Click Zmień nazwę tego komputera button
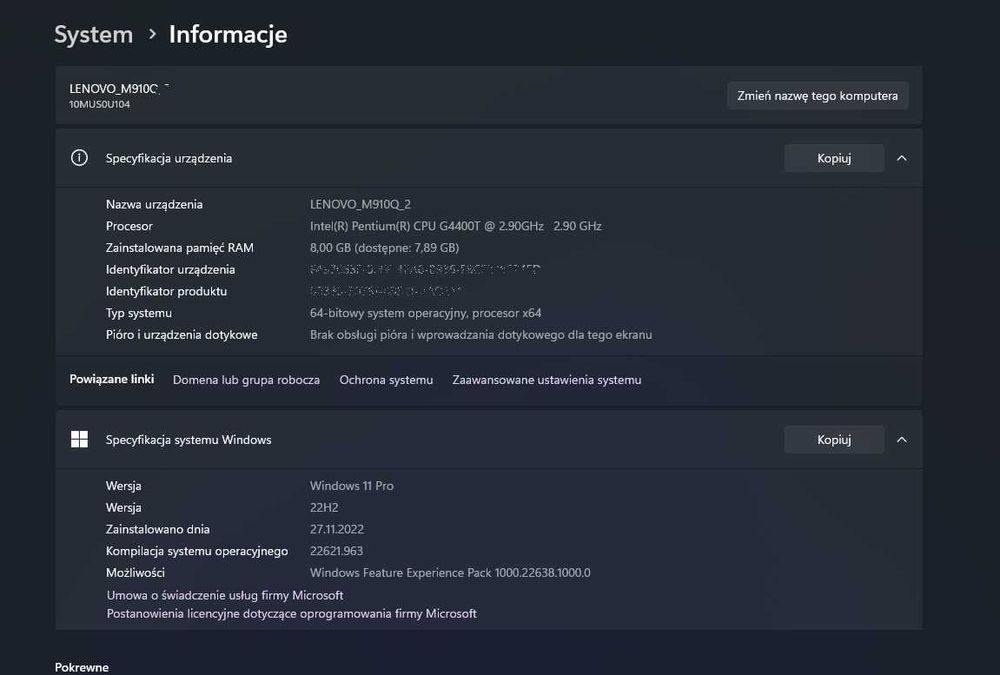This screenshot has width=1000, height=675. coord(818,96)
